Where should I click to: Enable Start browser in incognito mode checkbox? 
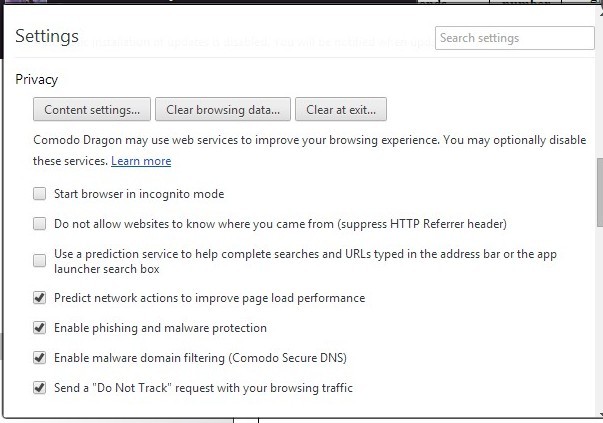click(x=40, y=194)
